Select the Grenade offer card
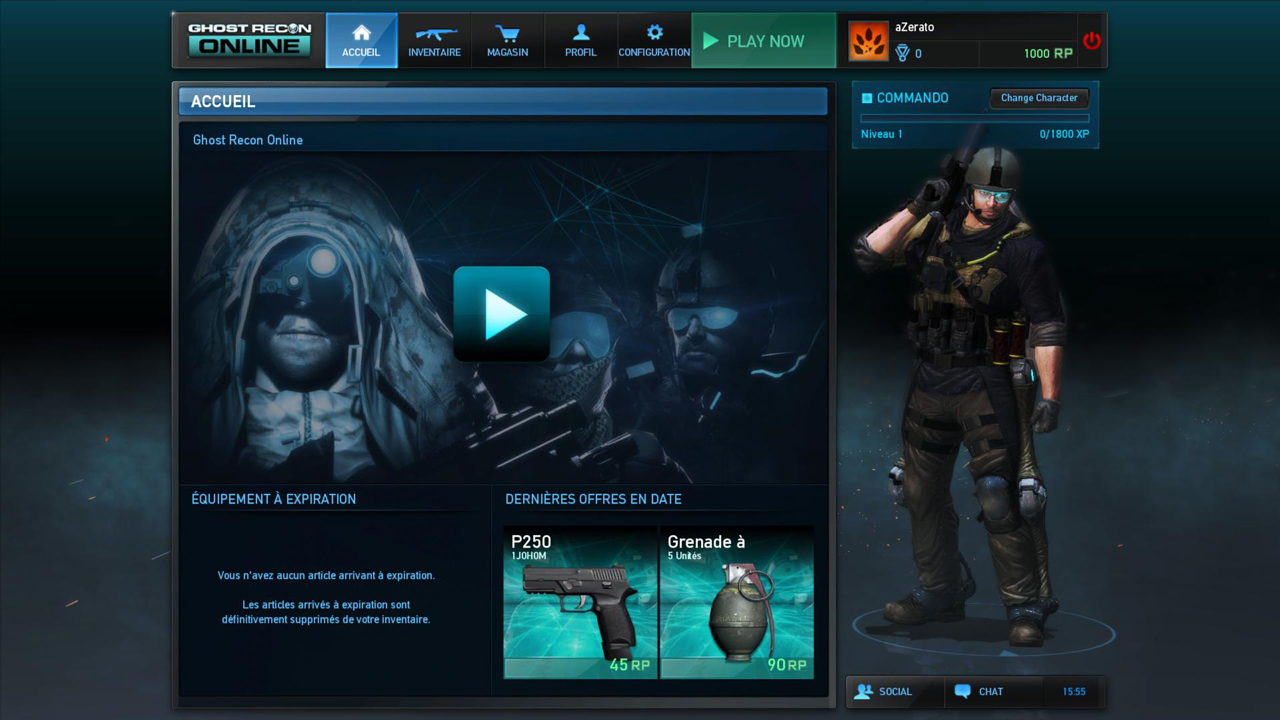The height and width of the screenshot is (720, 1280). [x=737, y=602]
